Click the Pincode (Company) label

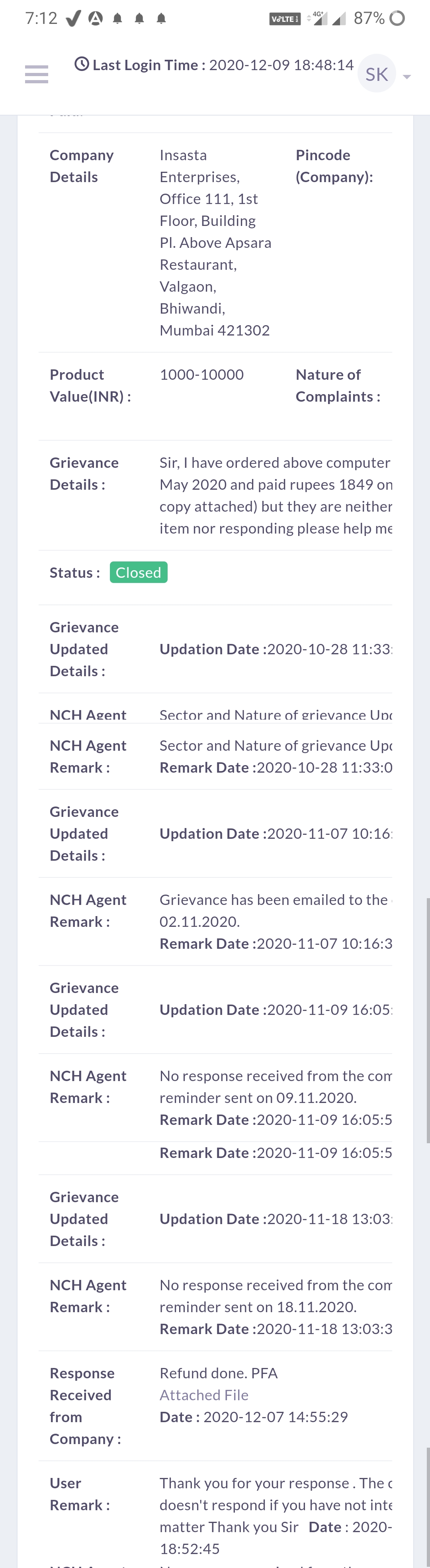pyautogui.click(x=334, y=165)
